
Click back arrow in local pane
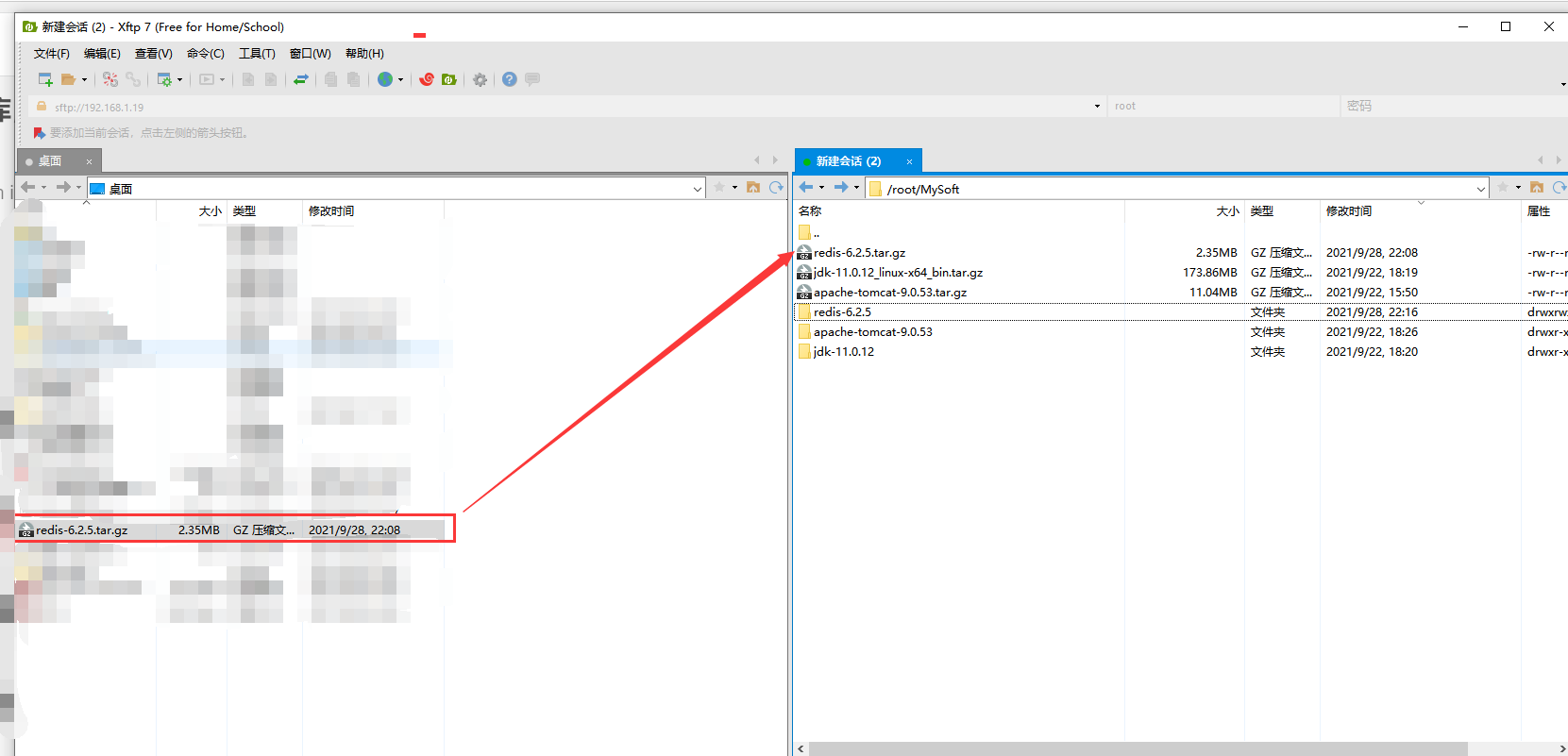coord(28,188)
